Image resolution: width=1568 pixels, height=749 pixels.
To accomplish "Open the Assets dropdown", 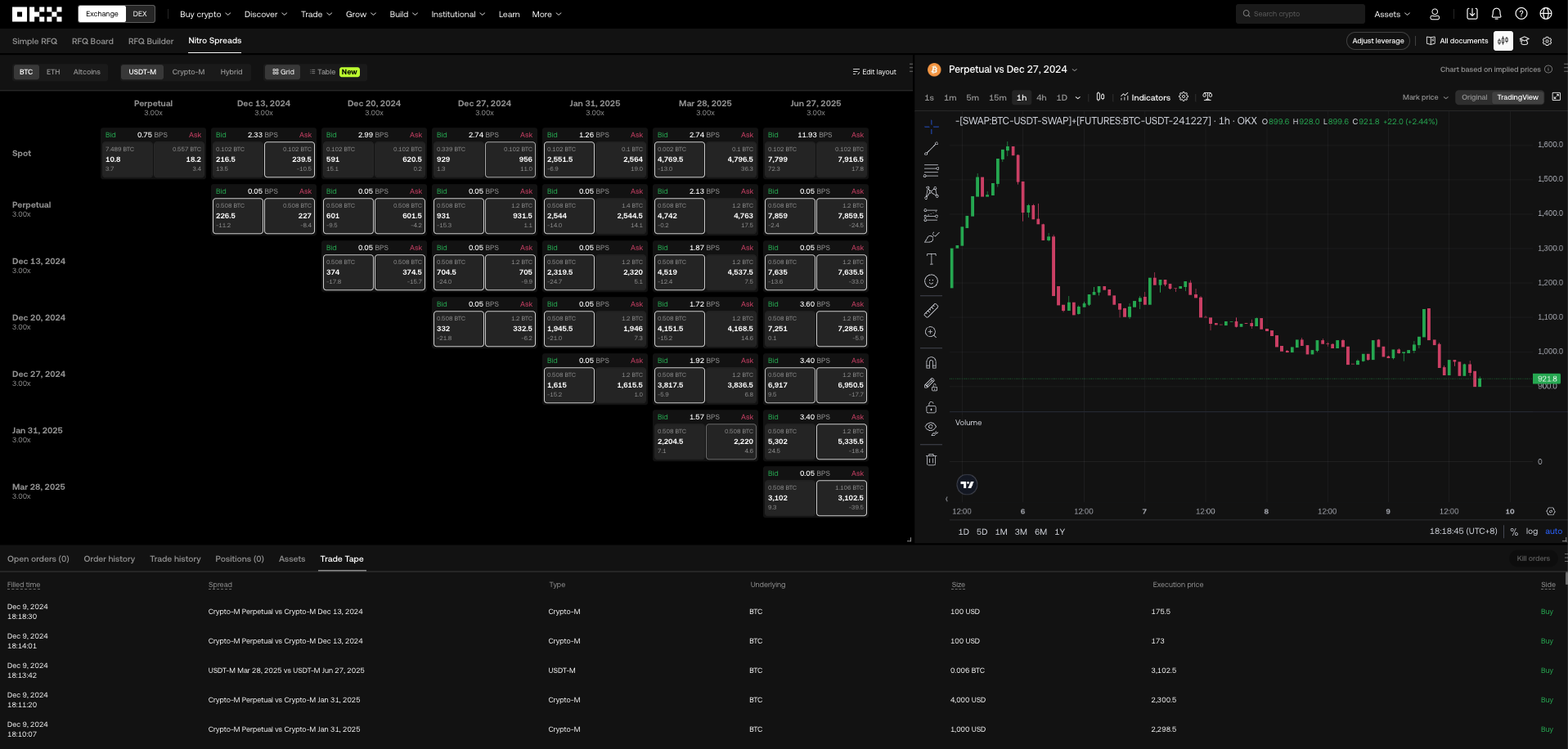I will [x=1392, y=14].
